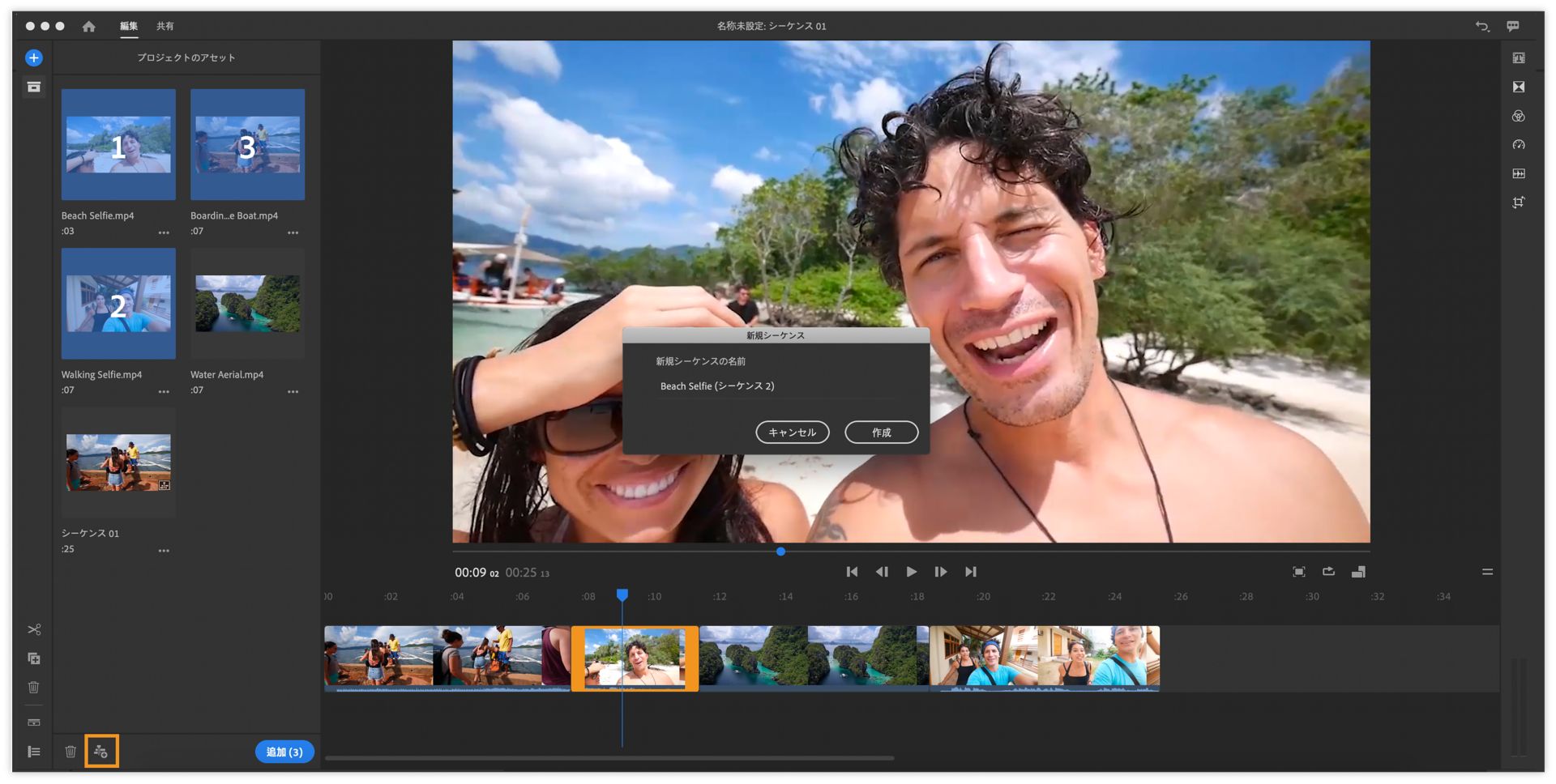1556x784 pixels.
Task: Open options for Boarding the Boat clip
Action: tap(293, 232)
